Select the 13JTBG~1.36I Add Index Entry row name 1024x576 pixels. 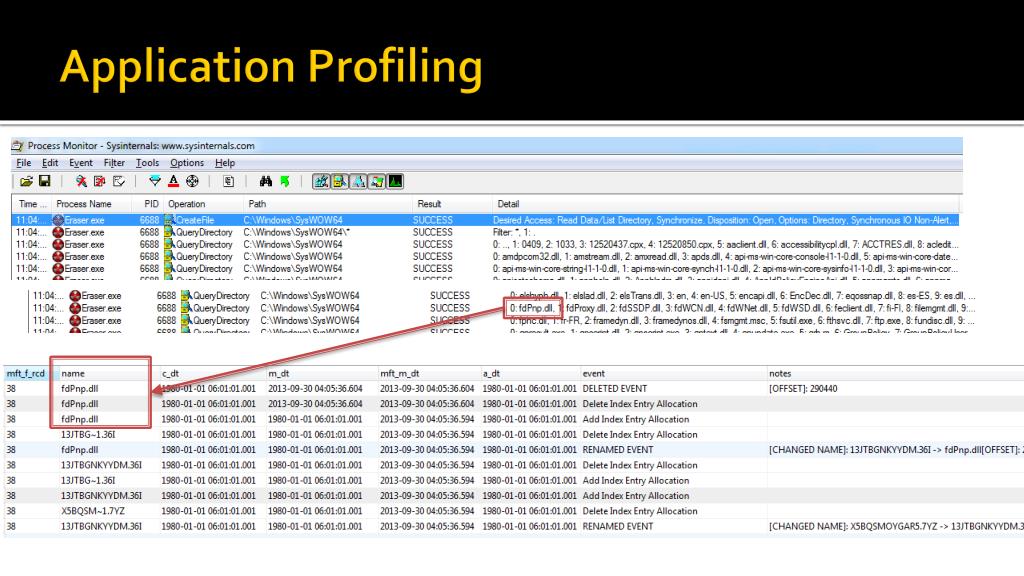[x=88, y=481]
